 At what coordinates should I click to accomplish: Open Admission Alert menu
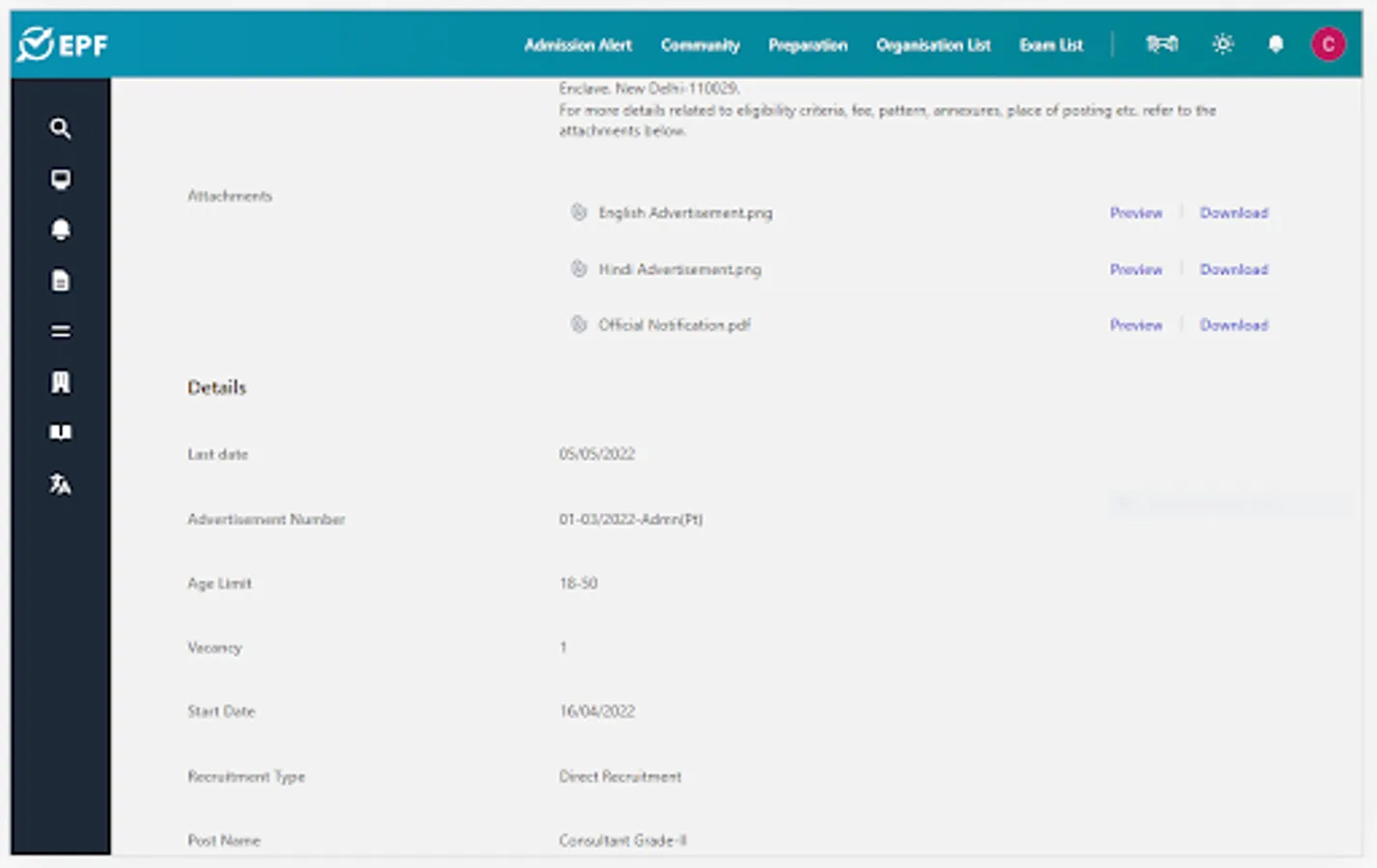point(578,45)
